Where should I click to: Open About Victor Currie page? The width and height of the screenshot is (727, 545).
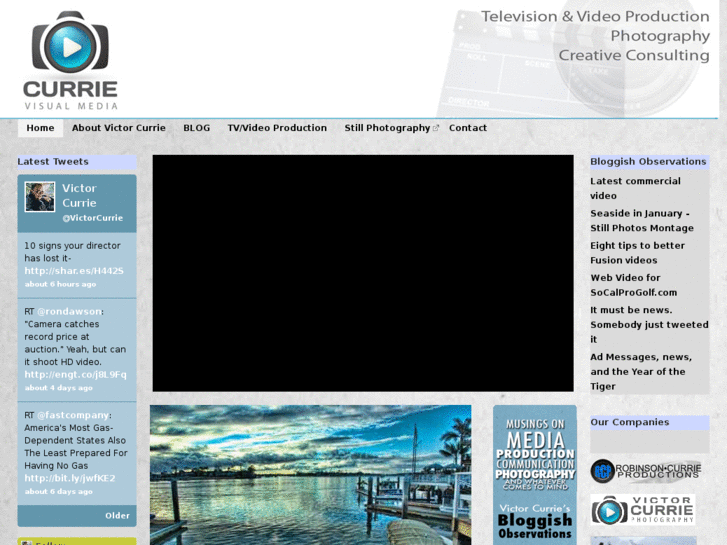[119, 128]
